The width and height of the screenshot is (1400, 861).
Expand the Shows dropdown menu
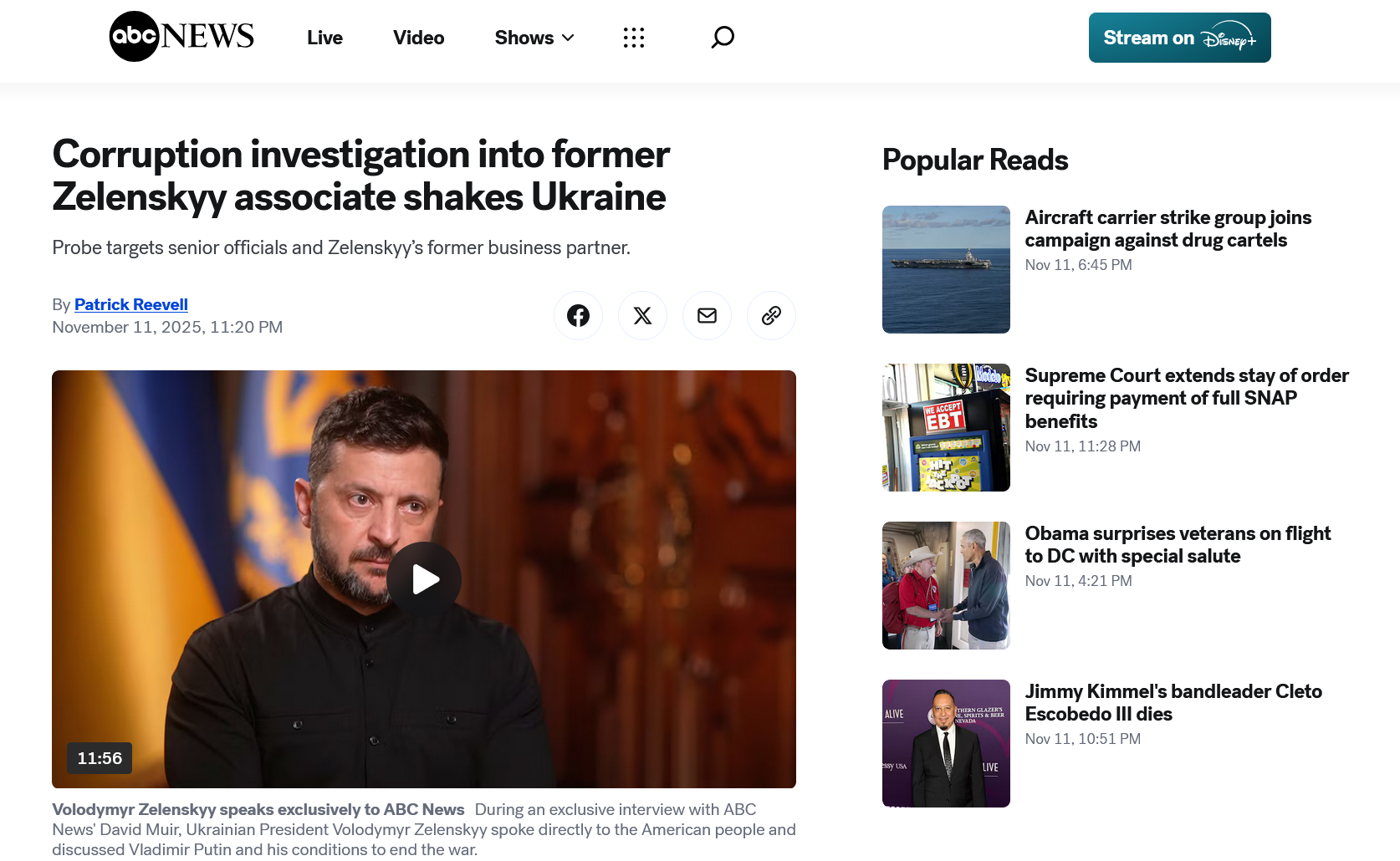(x=534, y=38)
